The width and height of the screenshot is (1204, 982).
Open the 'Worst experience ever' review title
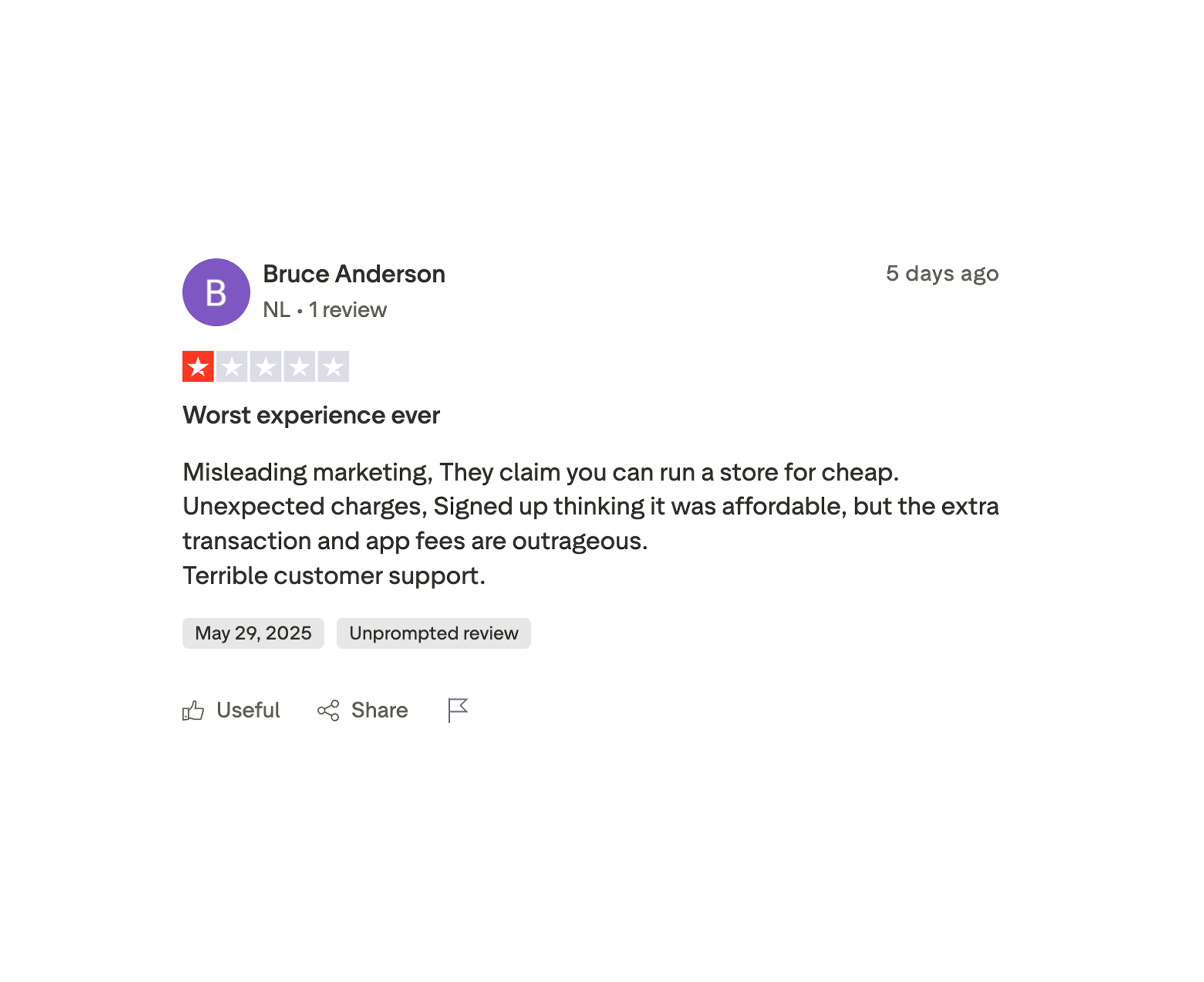(311, 415)
